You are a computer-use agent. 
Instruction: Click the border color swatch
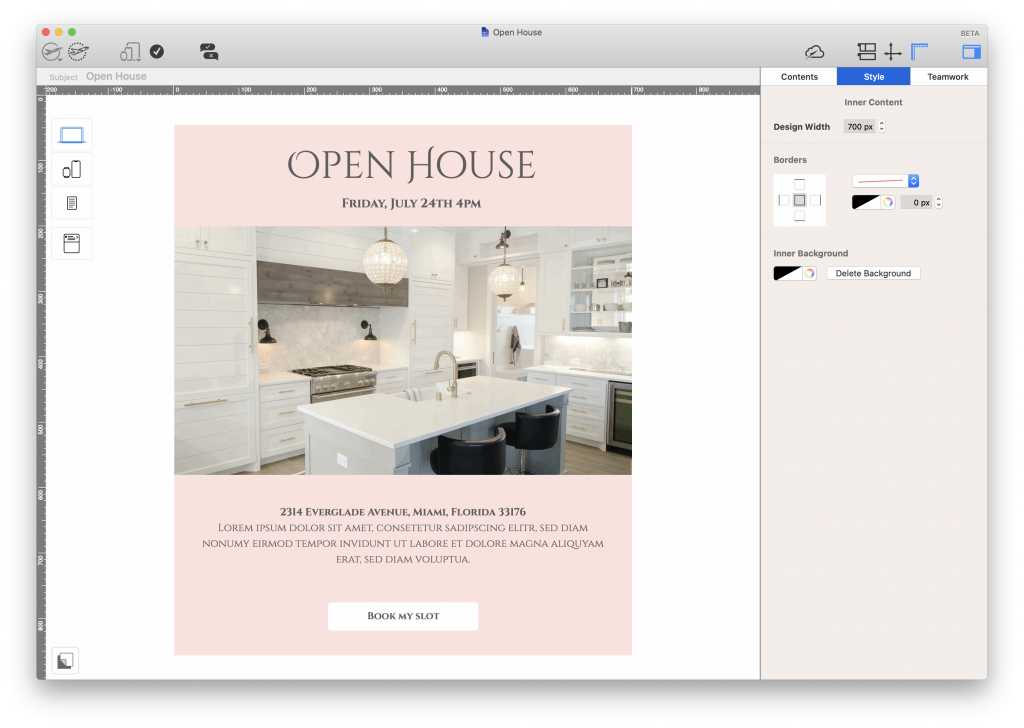[866, 202]
